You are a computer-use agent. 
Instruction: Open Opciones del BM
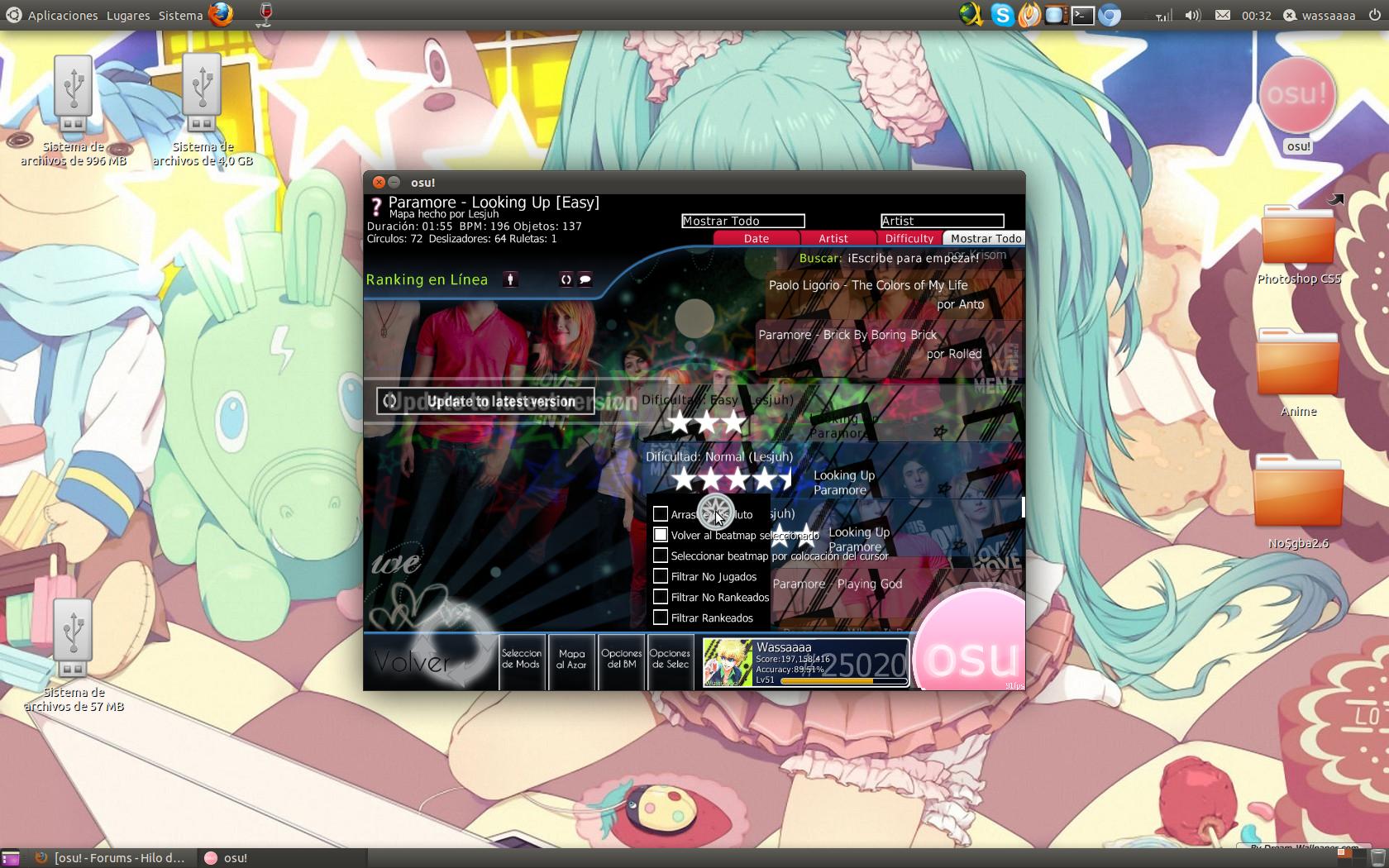coord(621,661)
